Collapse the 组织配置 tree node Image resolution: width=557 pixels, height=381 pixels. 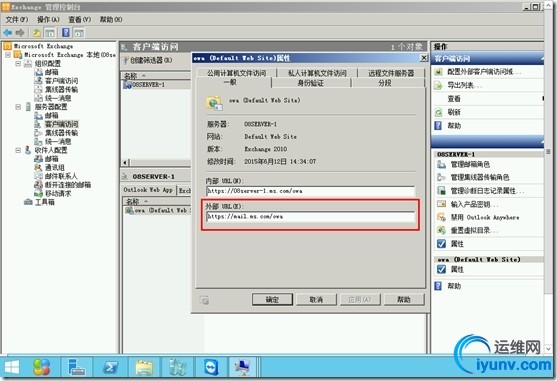point(18,64)
